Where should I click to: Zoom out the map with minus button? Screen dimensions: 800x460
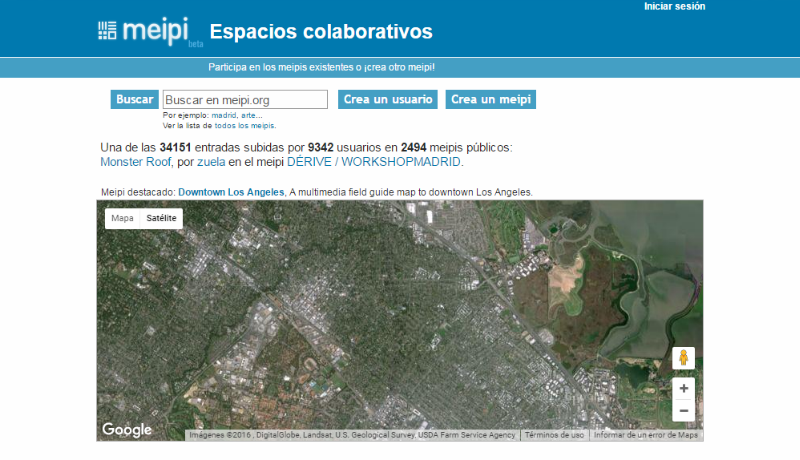click(x=683, y=411)
